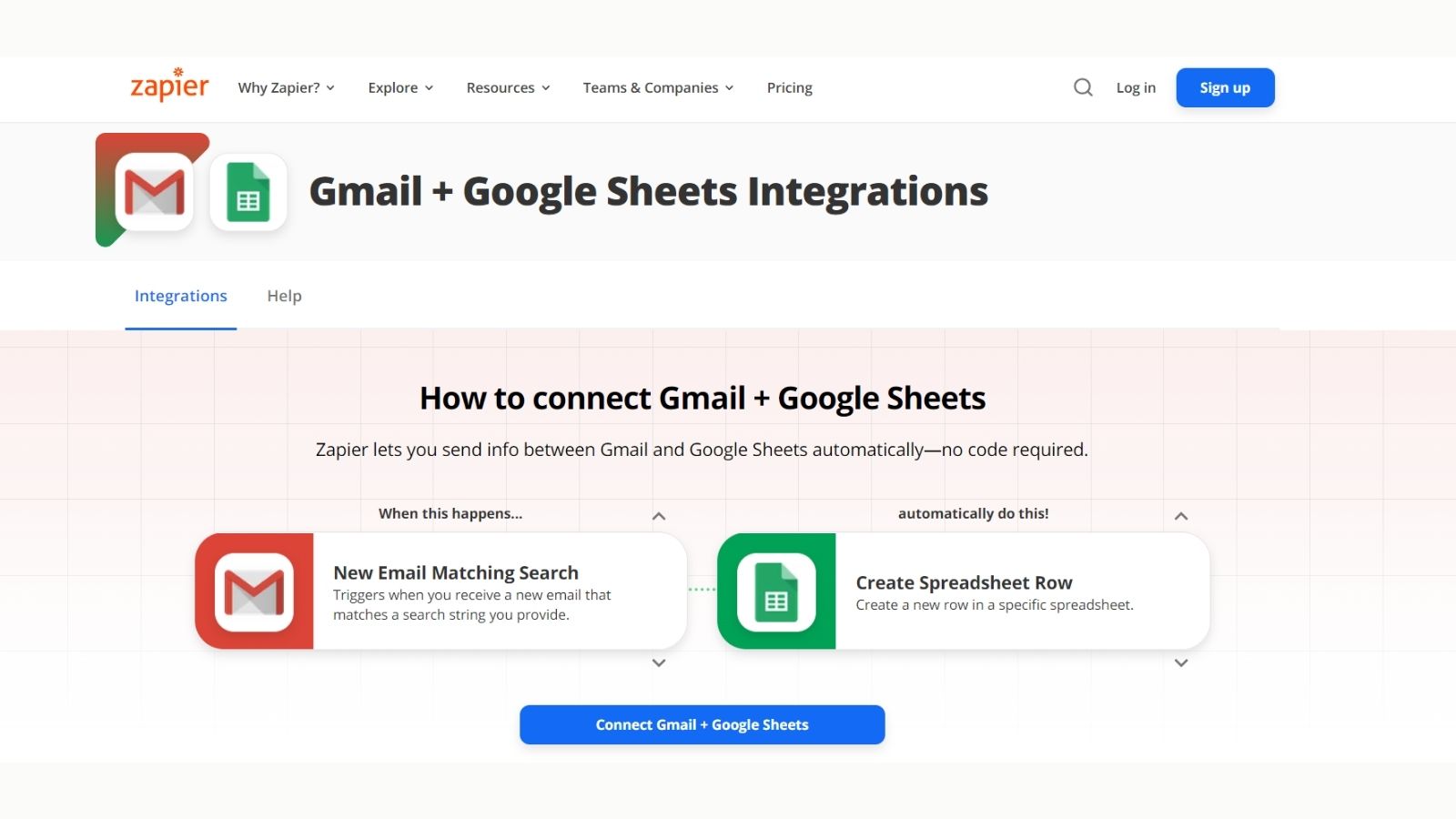Click the Gmail + Google Sheets Integrations heading
The height and width of the screenshot is (819, 1456).
(x=649, y=192)
